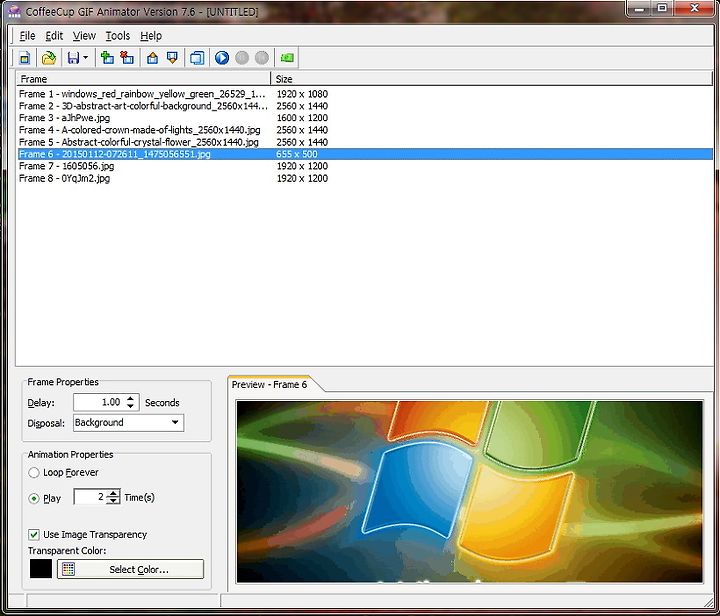Click the Save floppy disk icon
Image resolution: width=720 pixels, height=616 pixels.
(x=73, y=58)
